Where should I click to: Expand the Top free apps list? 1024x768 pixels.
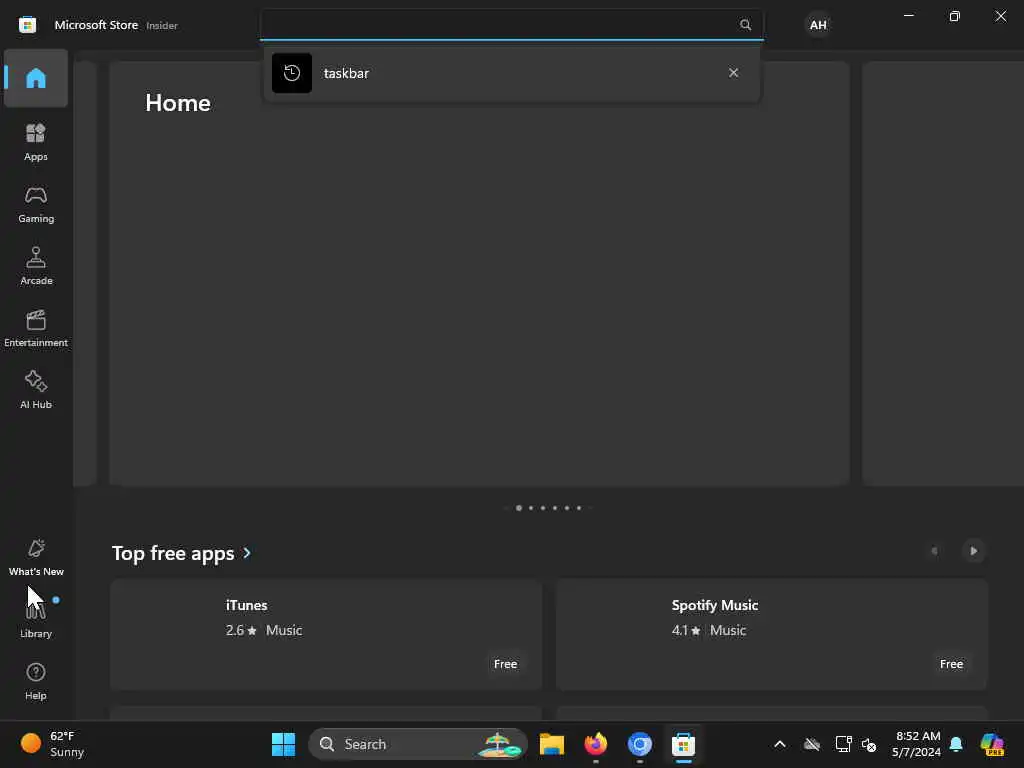point(247,553)
